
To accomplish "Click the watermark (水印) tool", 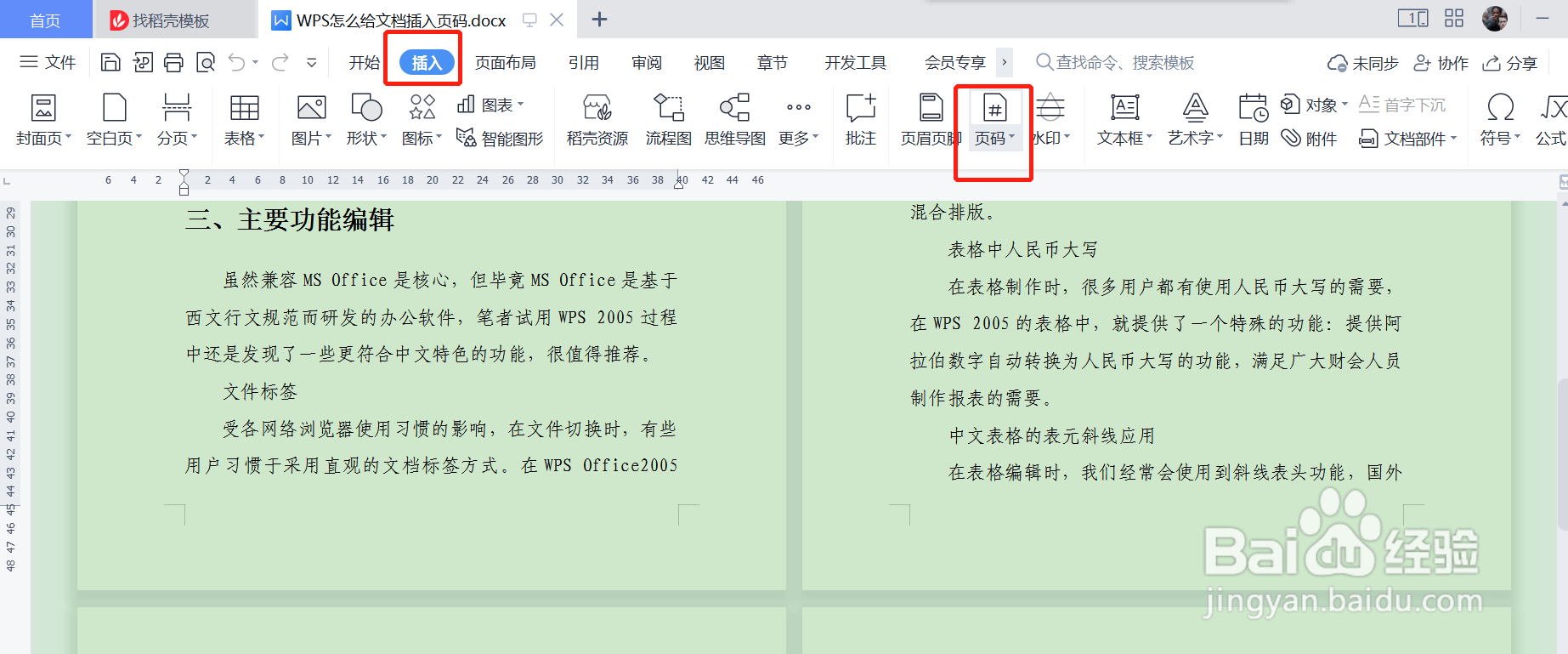I will click(1050, 120).
